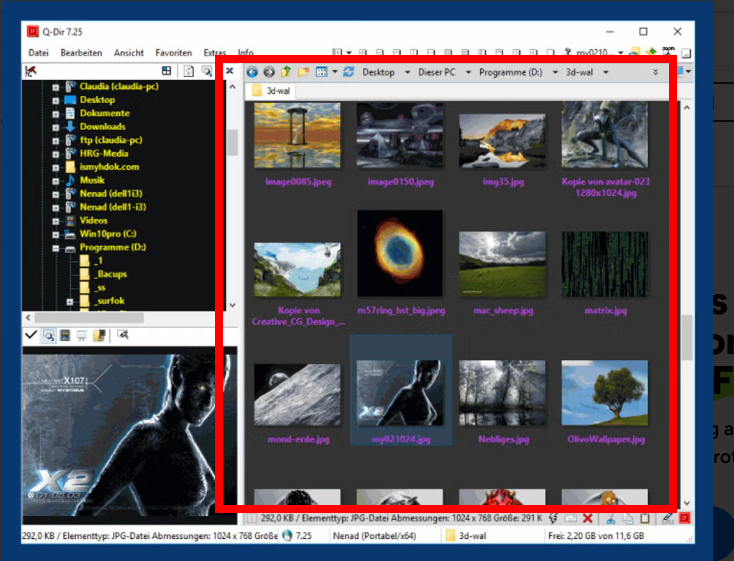Open dropdown arrow after Desktop breadcrumb

407,72
